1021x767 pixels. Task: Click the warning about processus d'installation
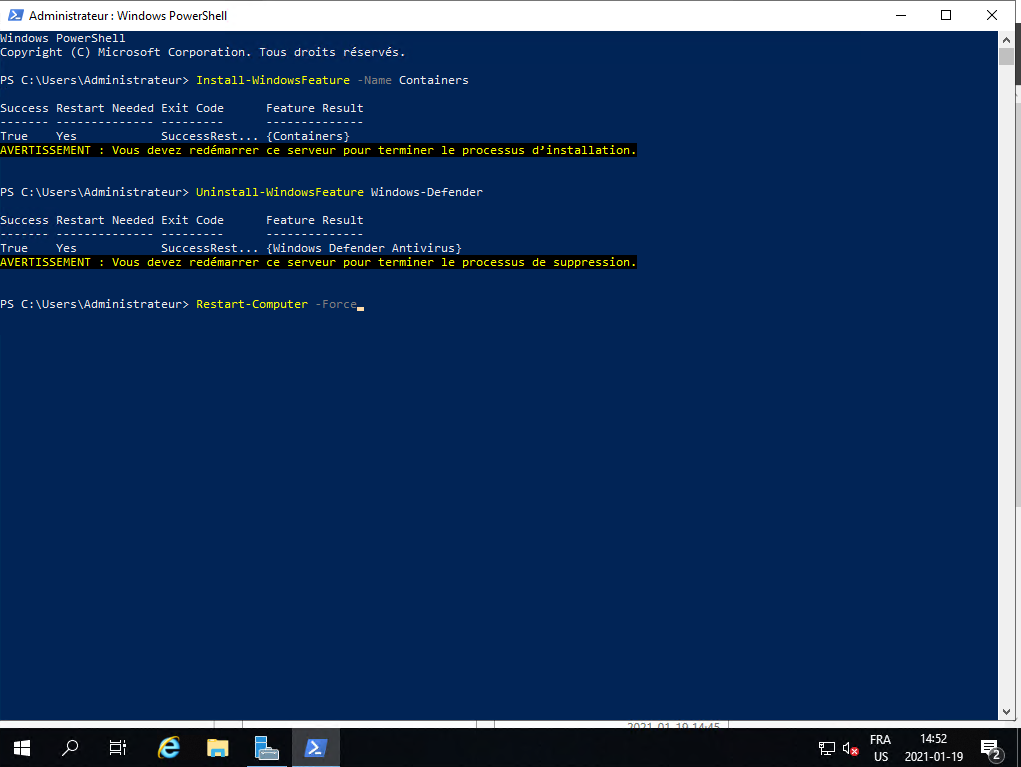click(x=318, y=150)
